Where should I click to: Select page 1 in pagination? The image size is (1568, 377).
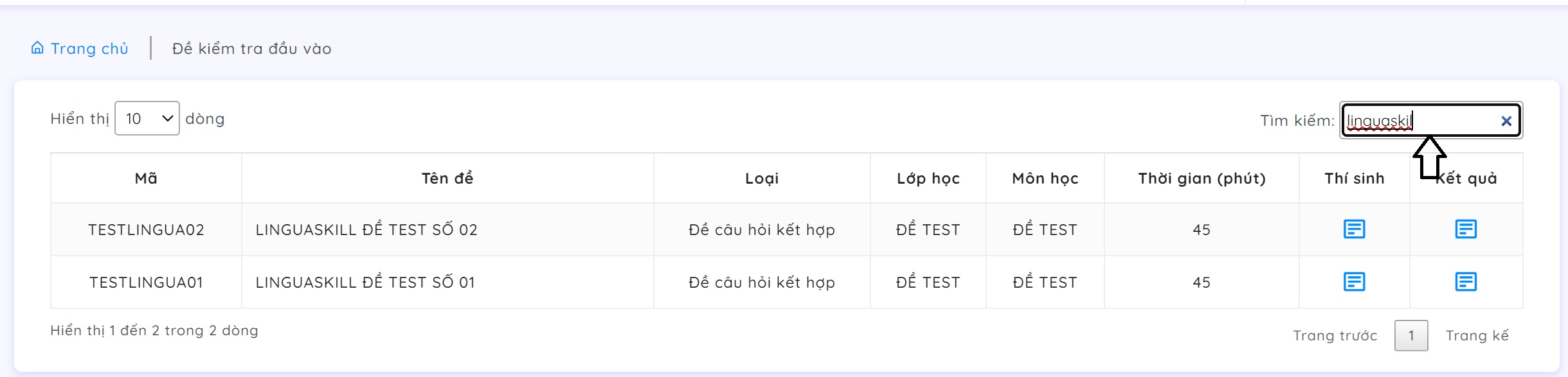pos(1411,336)
